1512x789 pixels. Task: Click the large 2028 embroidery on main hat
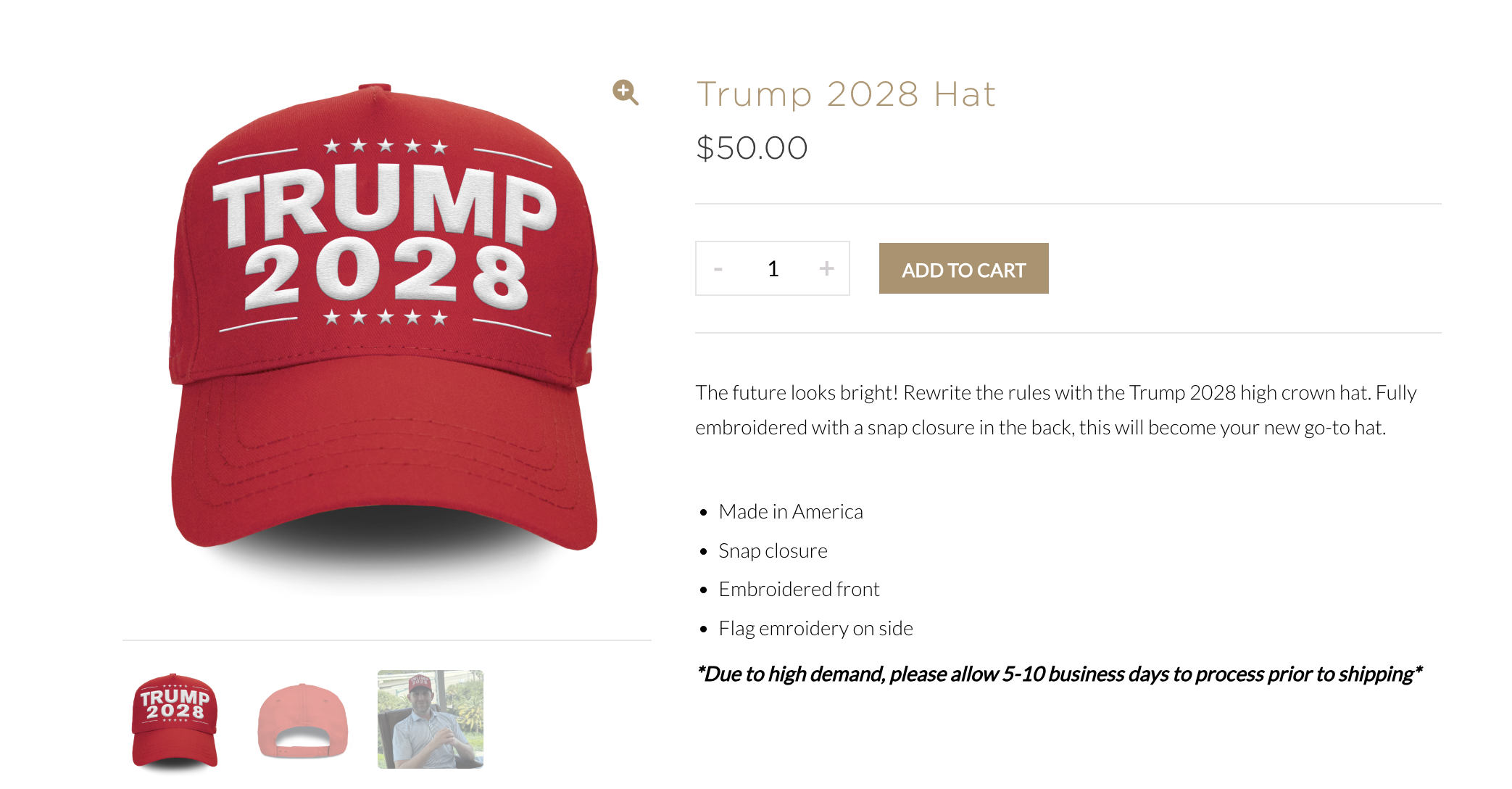[386, 274]
